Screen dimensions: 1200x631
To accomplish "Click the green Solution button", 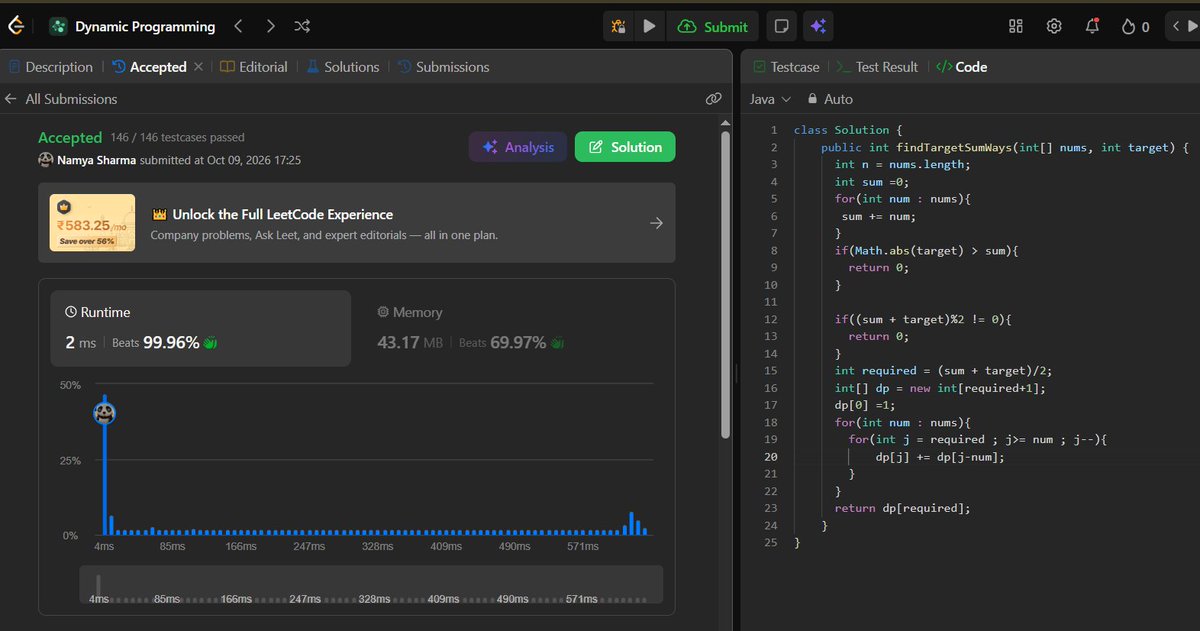I will 625,147.
